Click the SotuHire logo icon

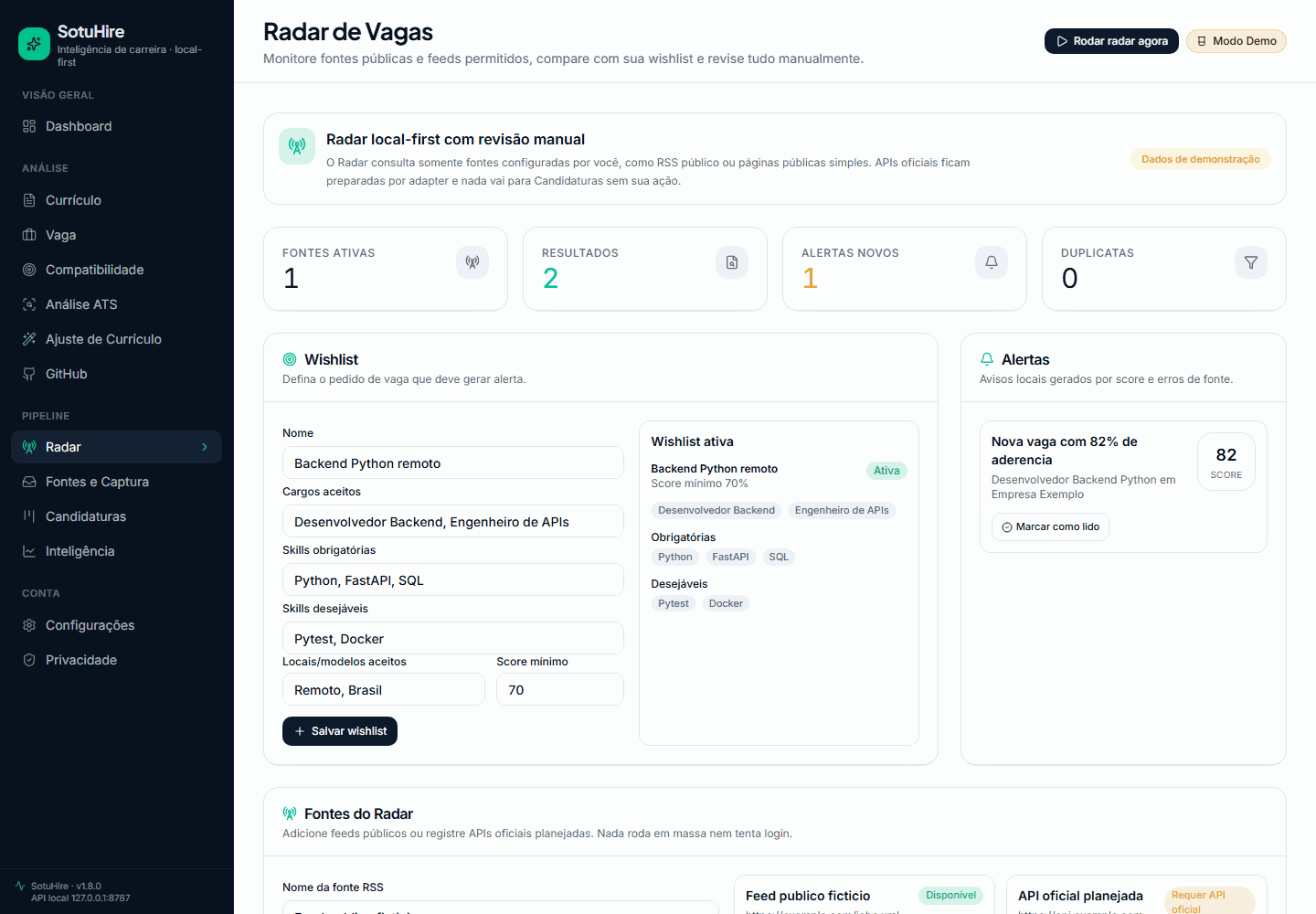coord(34,43)
